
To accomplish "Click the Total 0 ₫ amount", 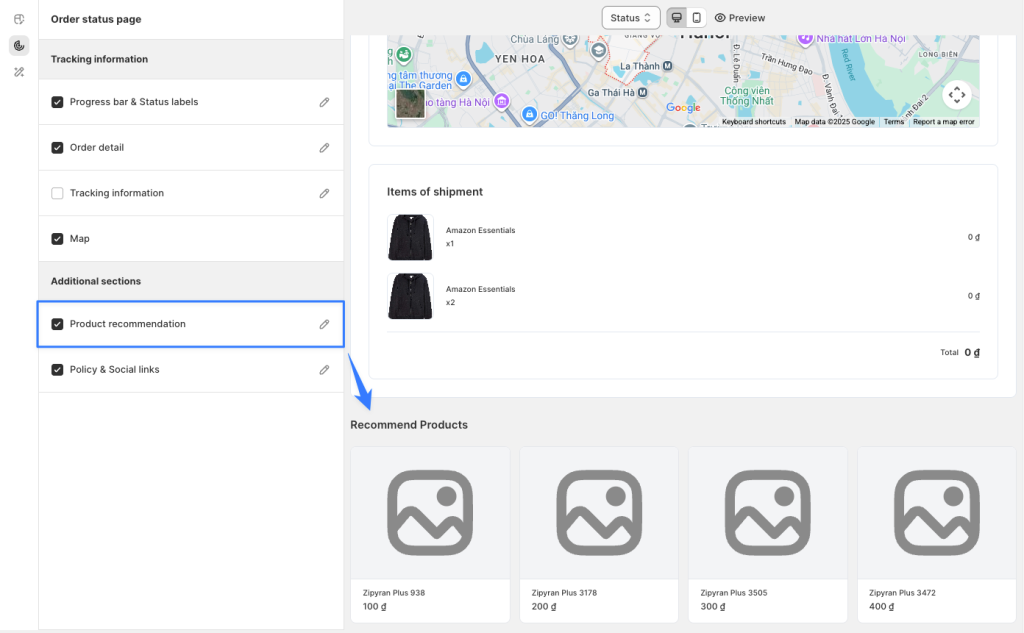I will 972,352.
